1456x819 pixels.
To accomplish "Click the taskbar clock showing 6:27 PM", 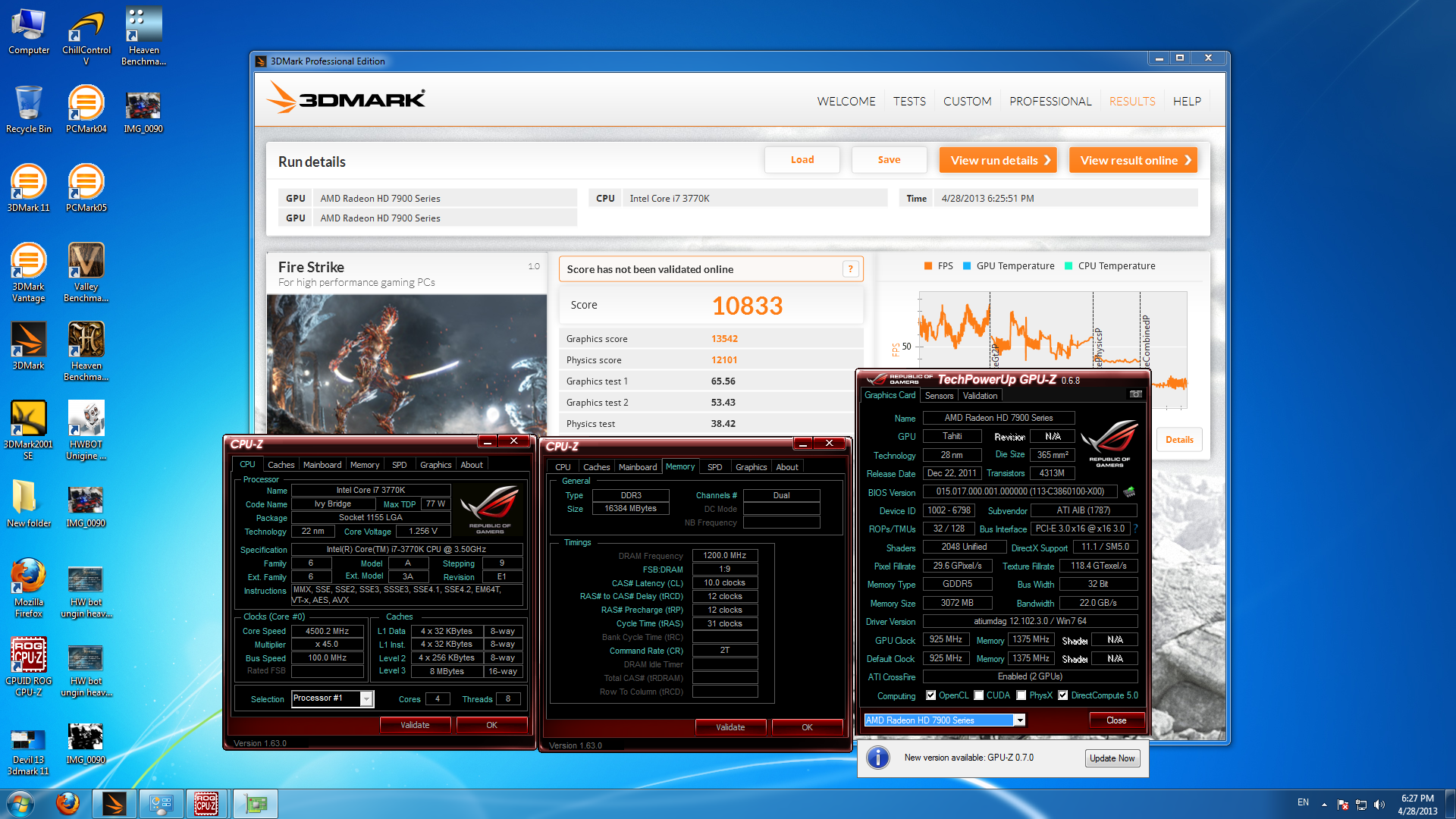I will point(1417,805).
